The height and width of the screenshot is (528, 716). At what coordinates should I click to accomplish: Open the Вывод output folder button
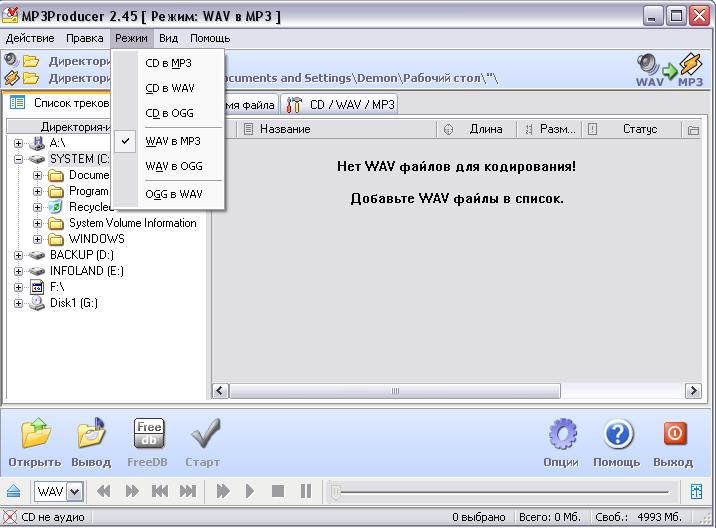91,433
